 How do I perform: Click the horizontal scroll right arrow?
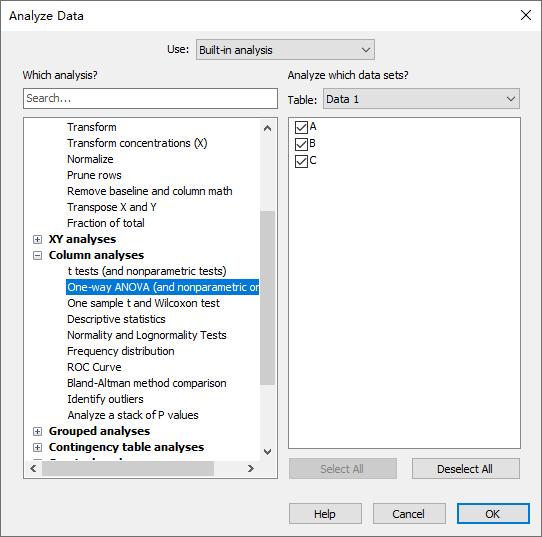tap(251, 469)
